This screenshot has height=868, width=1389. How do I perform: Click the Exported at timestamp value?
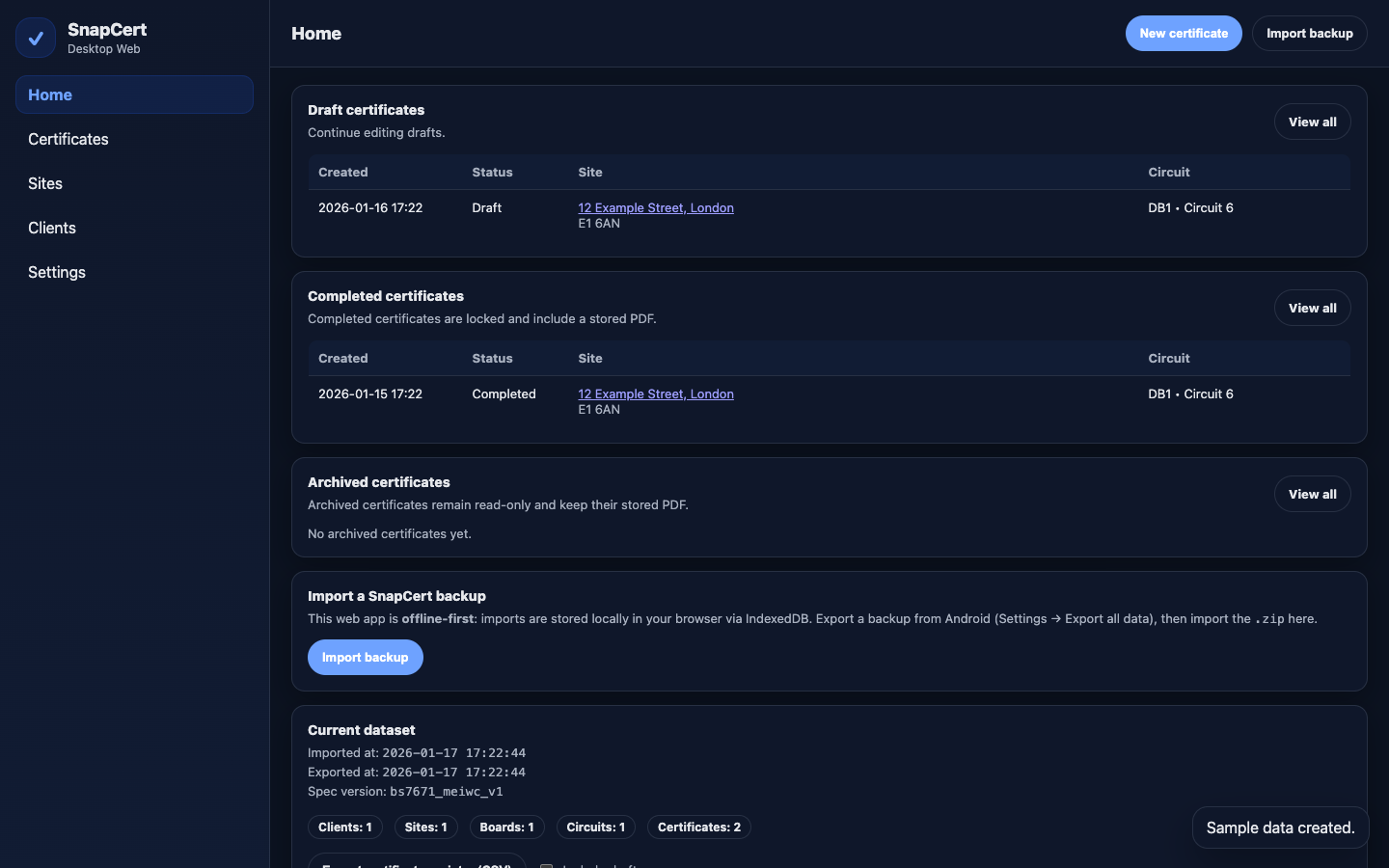click(x=453, y=772)
